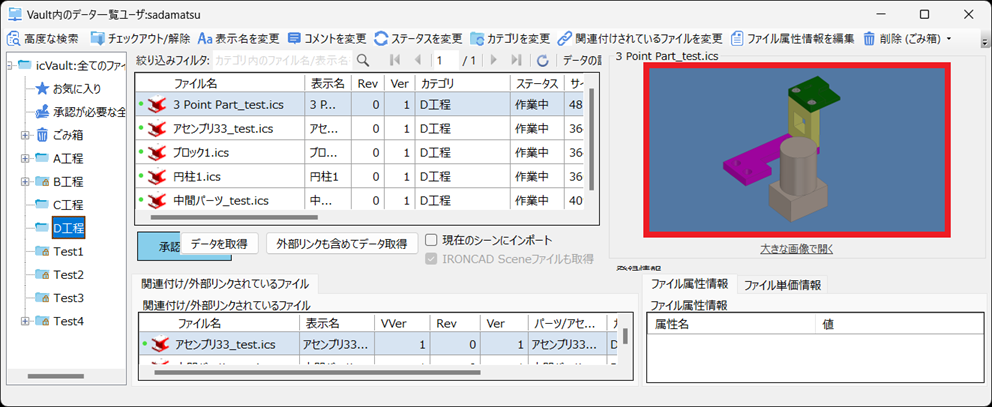Select アセンブリ33_test.ics in linked files list

click(378, 344)
